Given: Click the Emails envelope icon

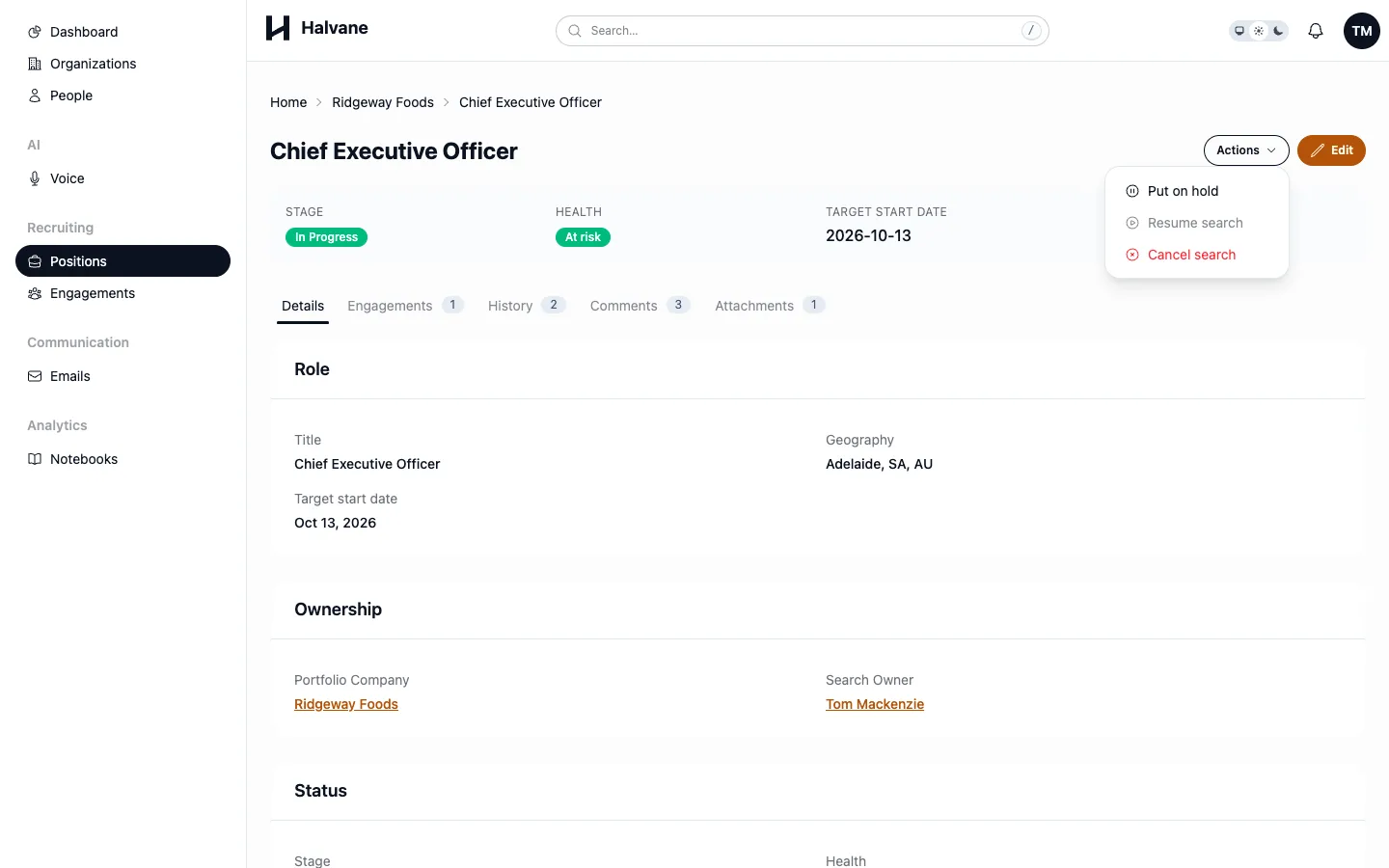Looking at the screenshot, I should coord(35,376).
